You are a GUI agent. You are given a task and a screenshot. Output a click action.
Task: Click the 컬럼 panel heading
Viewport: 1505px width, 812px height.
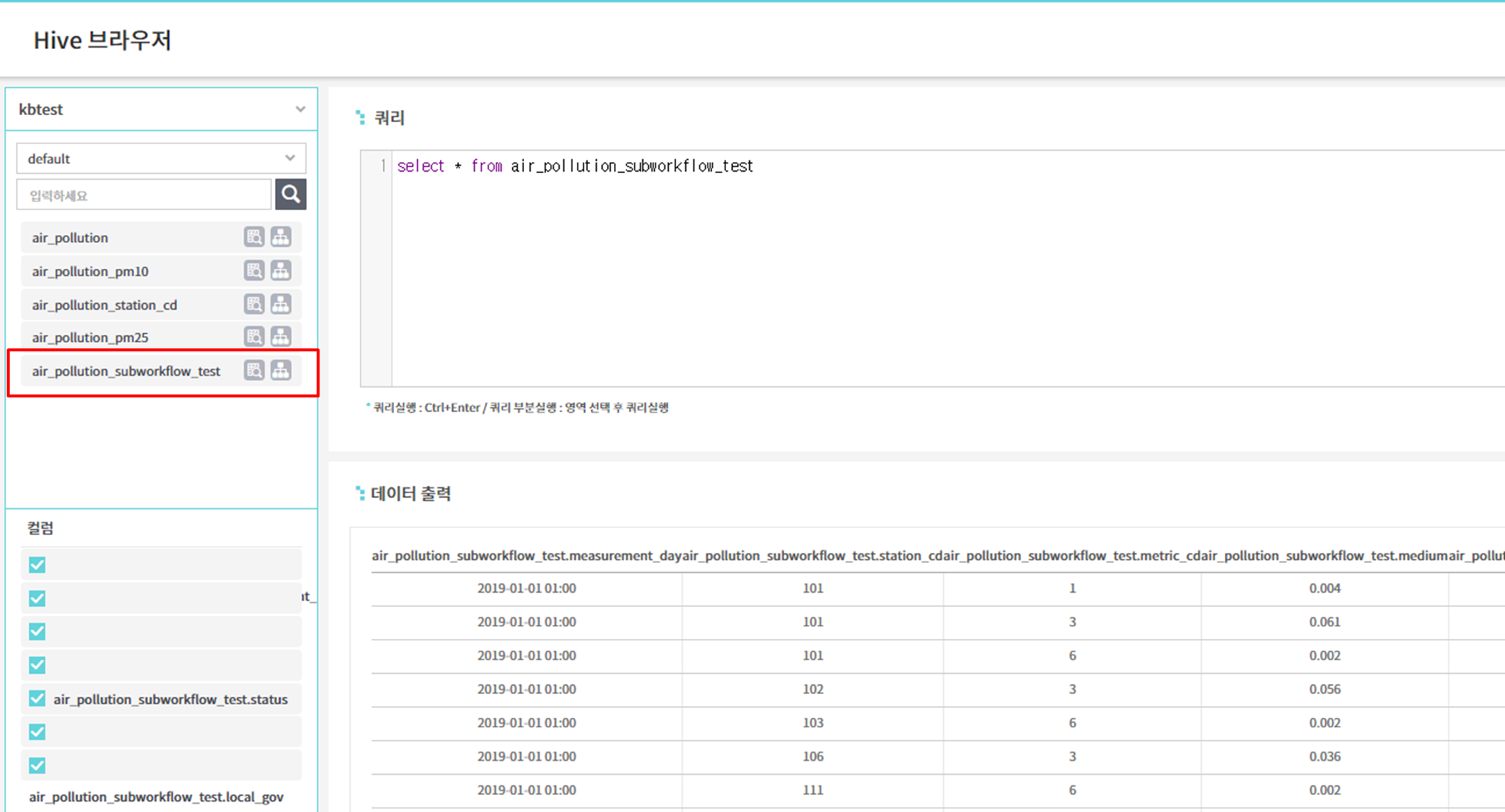[40, 528]
